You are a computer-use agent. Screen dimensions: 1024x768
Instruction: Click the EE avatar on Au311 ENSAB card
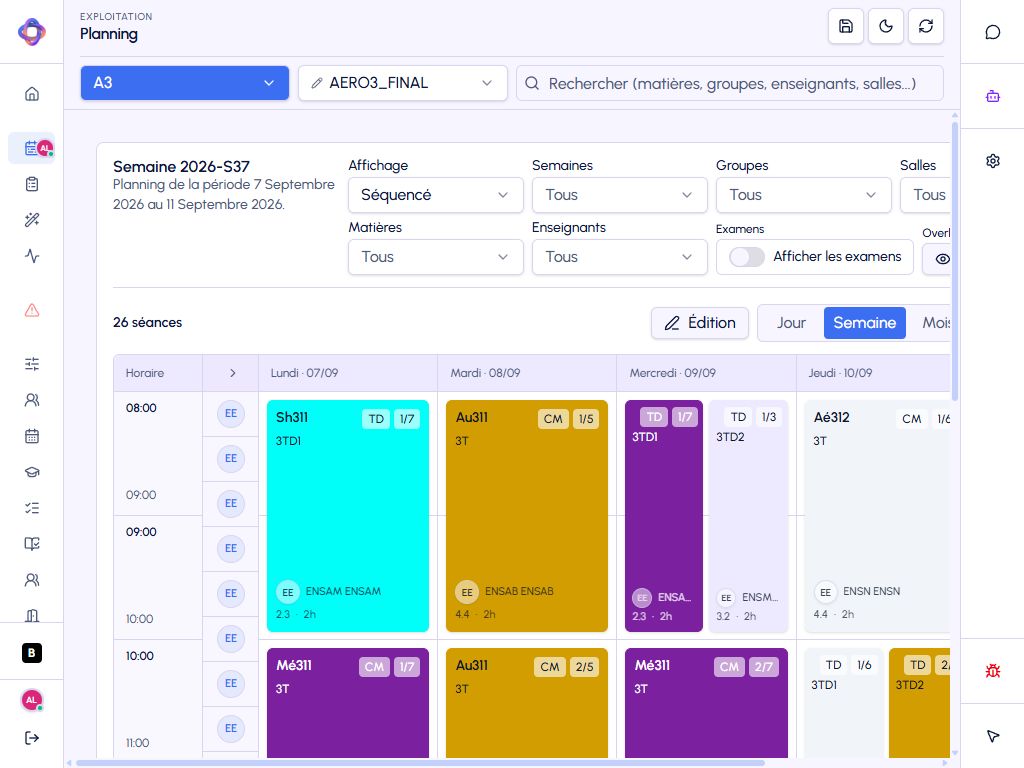click(466, 592)
